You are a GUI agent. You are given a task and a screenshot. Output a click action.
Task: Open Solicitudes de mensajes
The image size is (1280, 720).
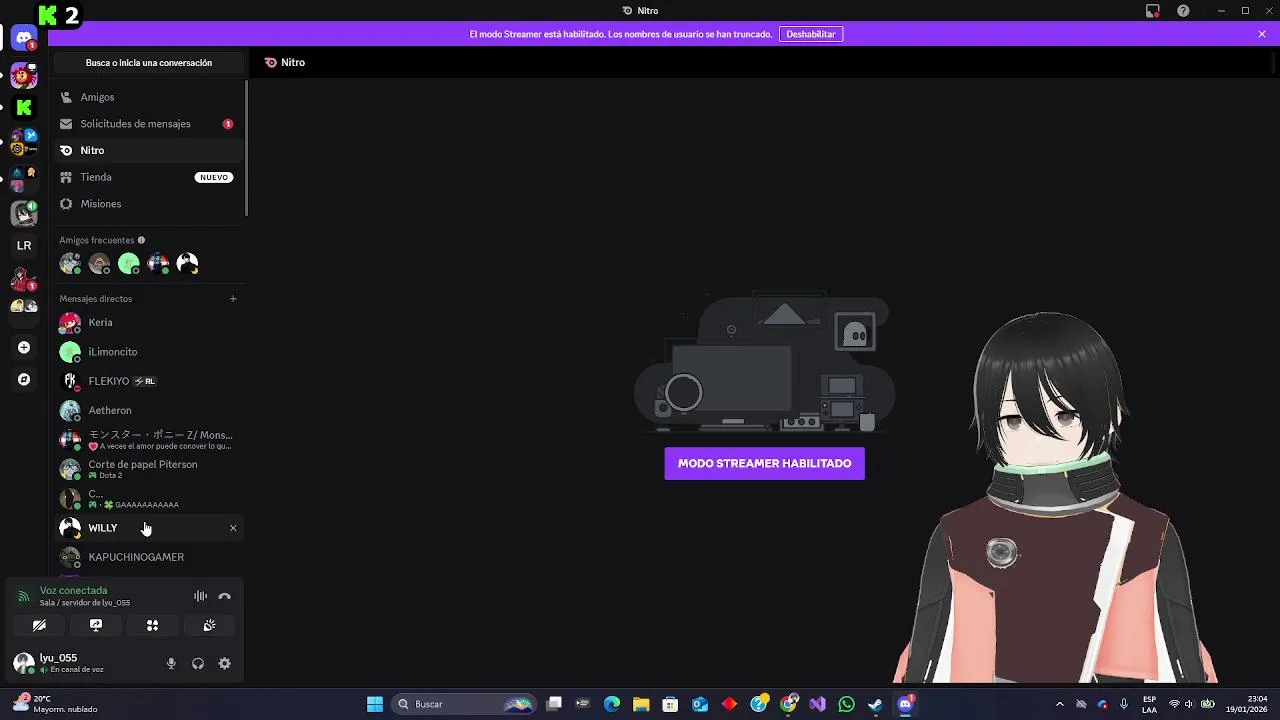(x=149, y=124)
